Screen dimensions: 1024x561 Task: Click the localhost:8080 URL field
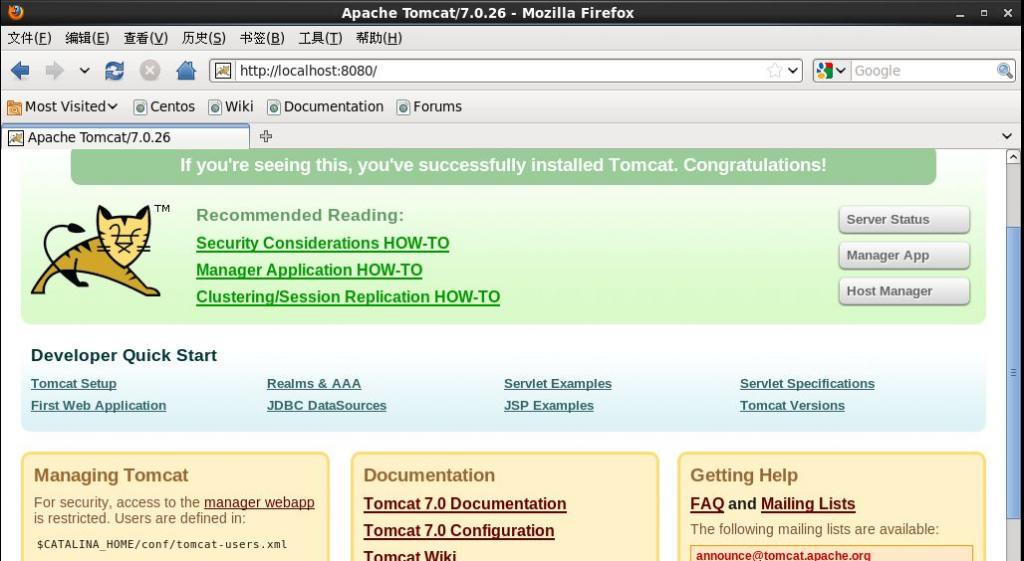pos(500,71)
